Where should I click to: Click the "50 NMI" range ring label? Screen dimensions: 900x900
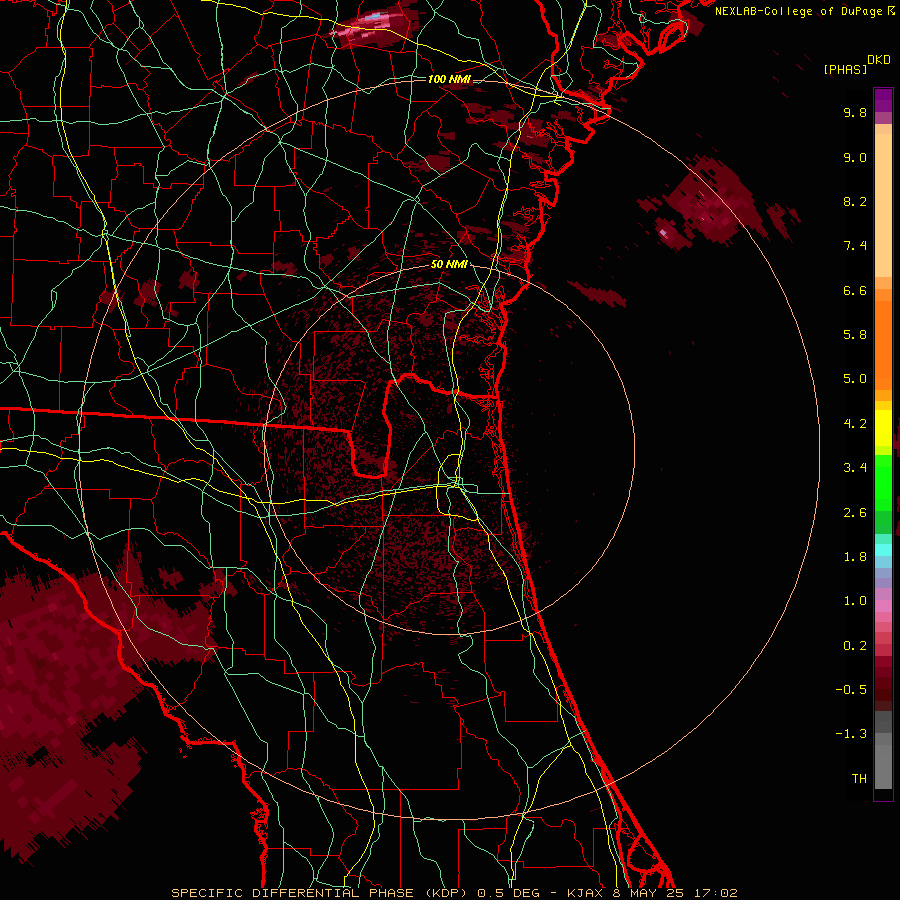pyautogui.click(x=449, y=264)
